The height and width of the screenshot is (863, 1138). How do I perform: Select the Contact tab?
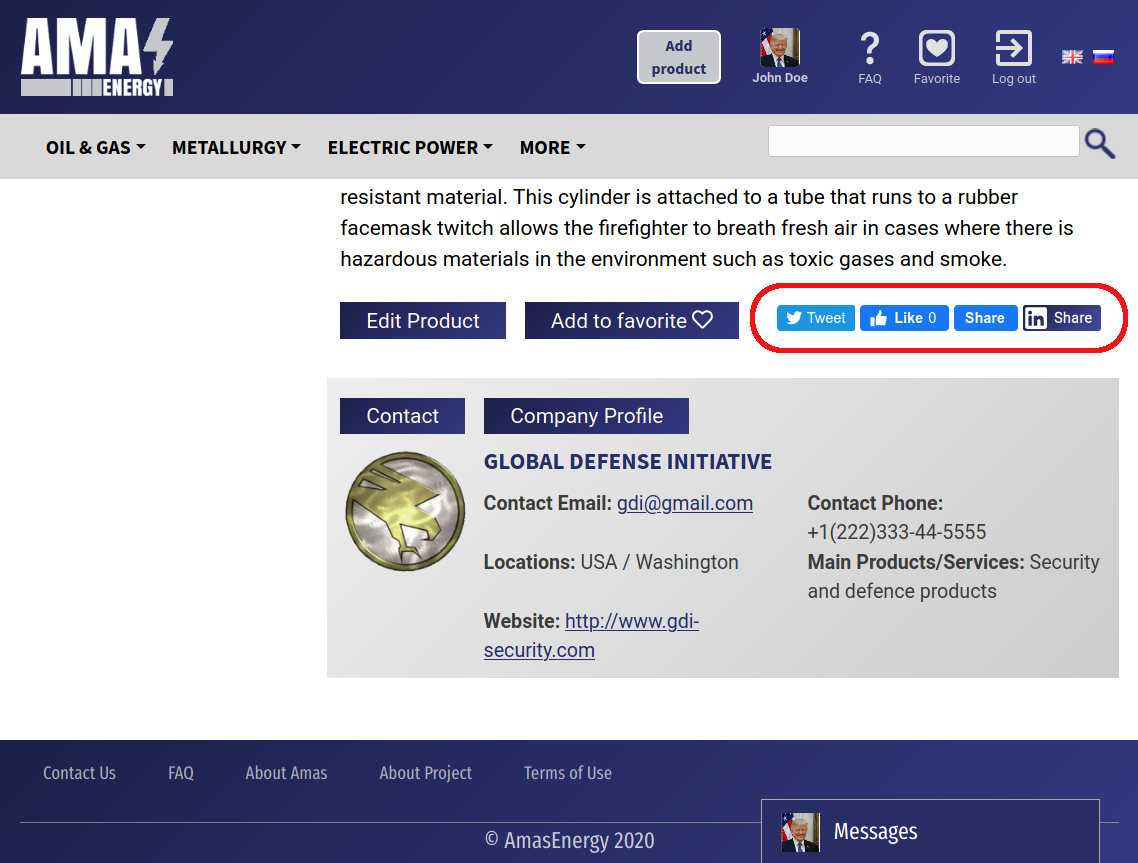402,416
